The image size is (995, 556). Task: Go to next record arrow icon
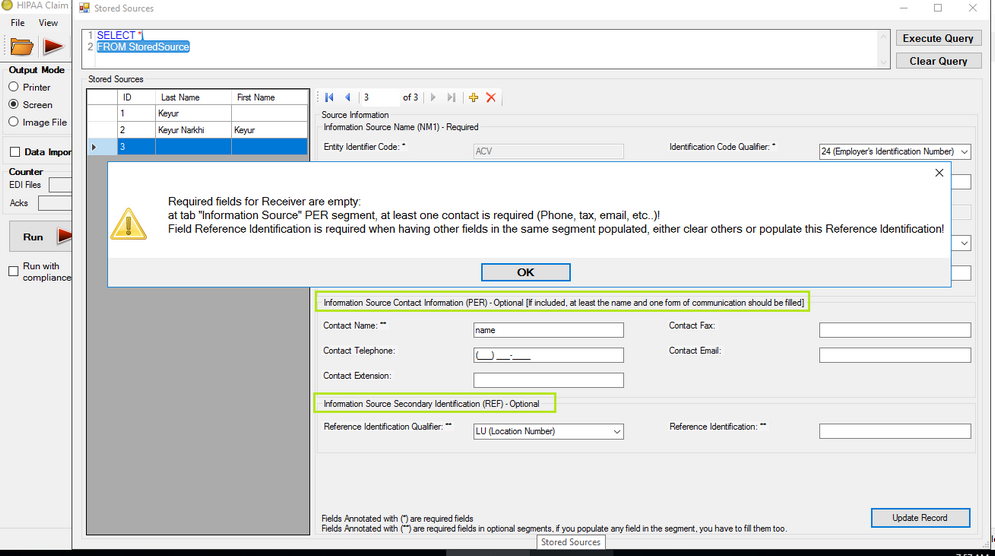coord(433,97)
